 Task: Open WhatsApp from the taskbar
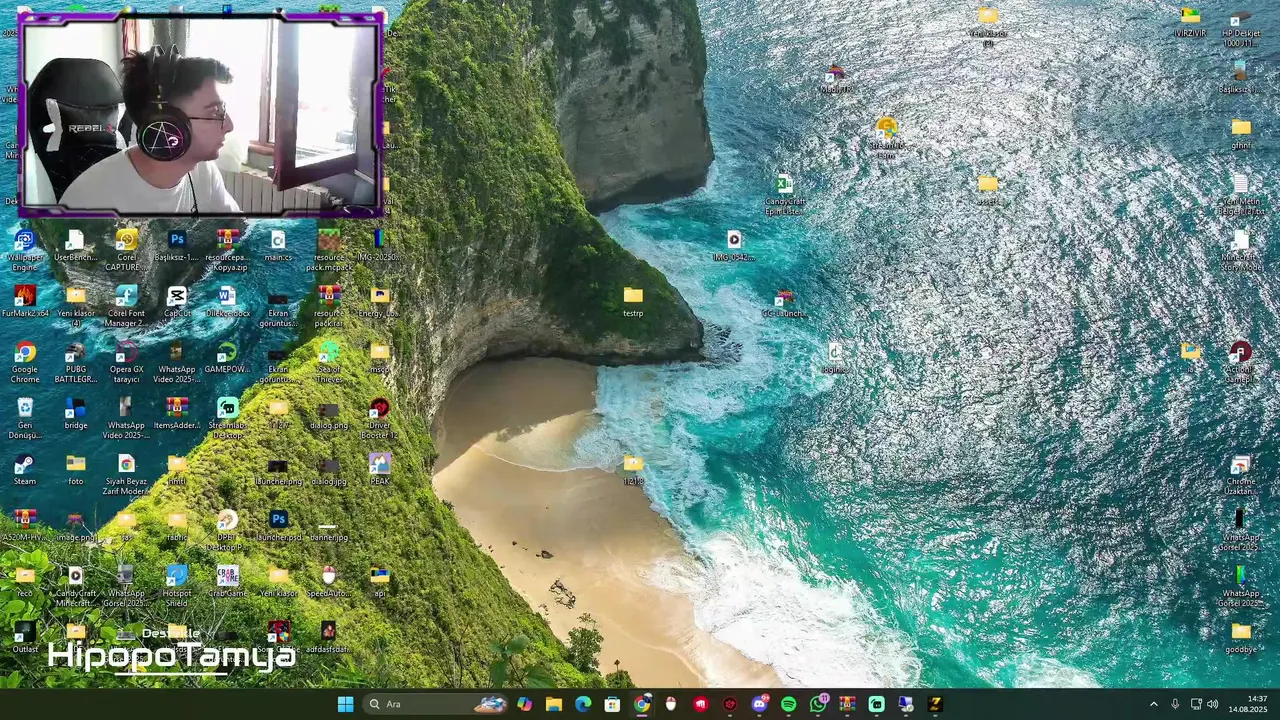(818, 704)
